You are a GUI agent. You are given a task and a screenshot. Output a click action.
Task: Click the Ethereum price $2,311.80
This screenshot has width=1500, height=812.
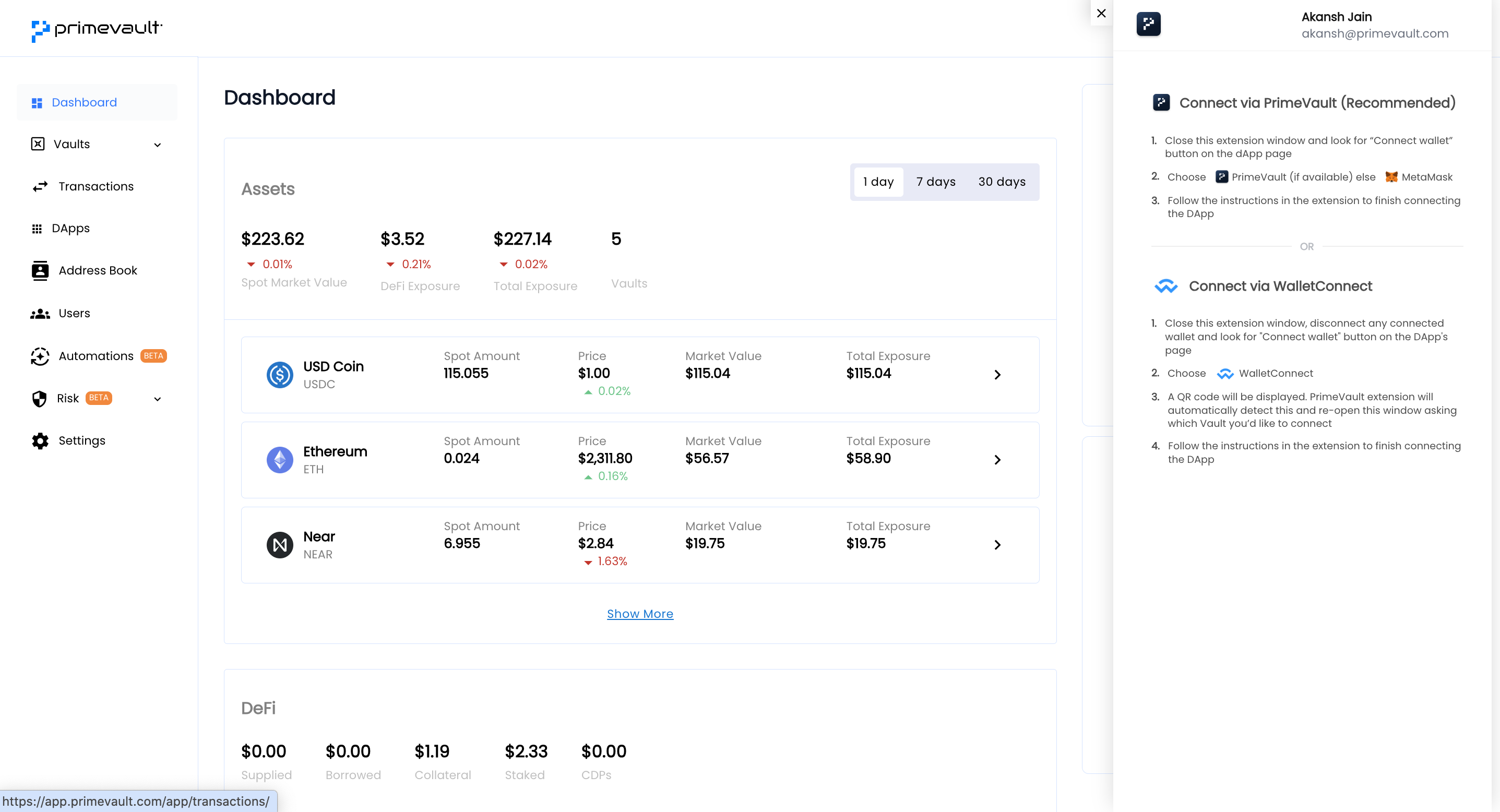point(605,458)
